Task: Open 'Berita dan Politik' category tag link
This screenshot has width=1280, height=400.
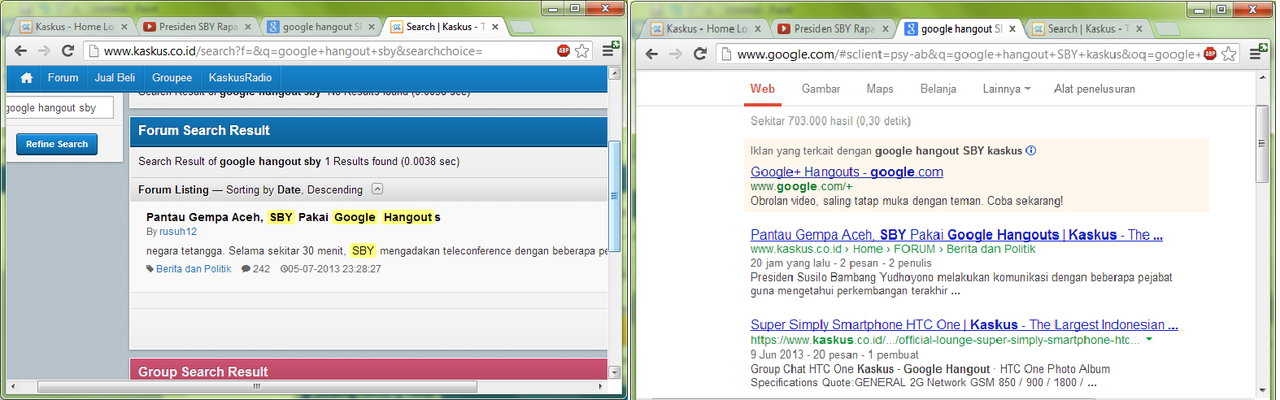Action: 193,269
